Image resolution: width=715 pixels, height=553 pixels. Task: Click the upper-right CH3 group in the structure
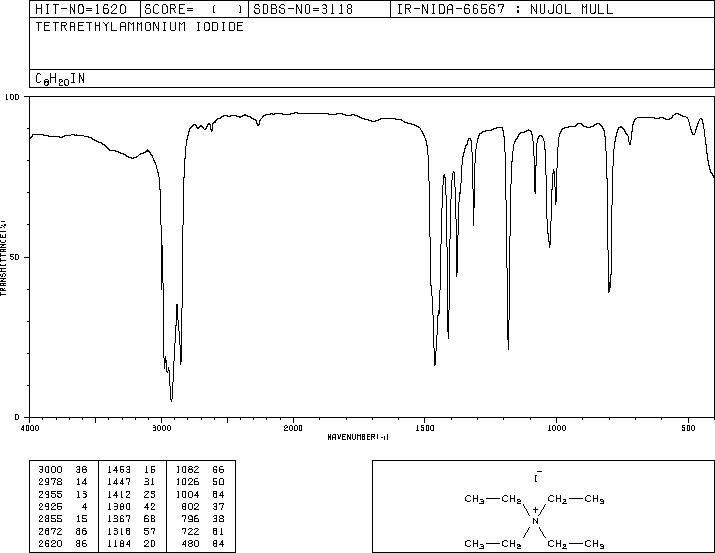pos(594,499)
